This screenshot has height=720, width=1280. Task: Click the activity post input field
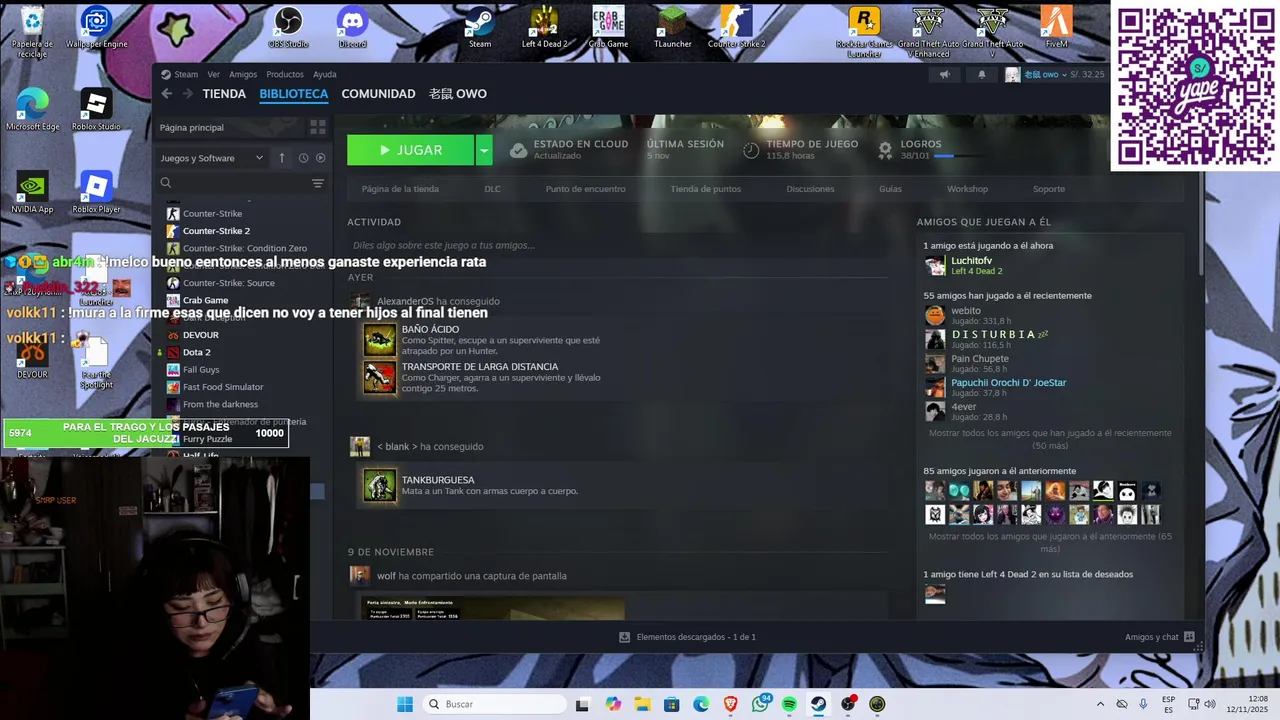point(617,245)
